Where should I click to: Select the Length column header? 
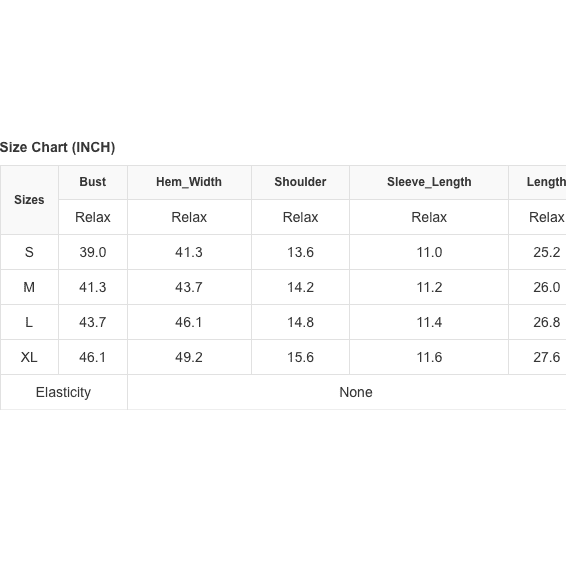pos(546,182)
